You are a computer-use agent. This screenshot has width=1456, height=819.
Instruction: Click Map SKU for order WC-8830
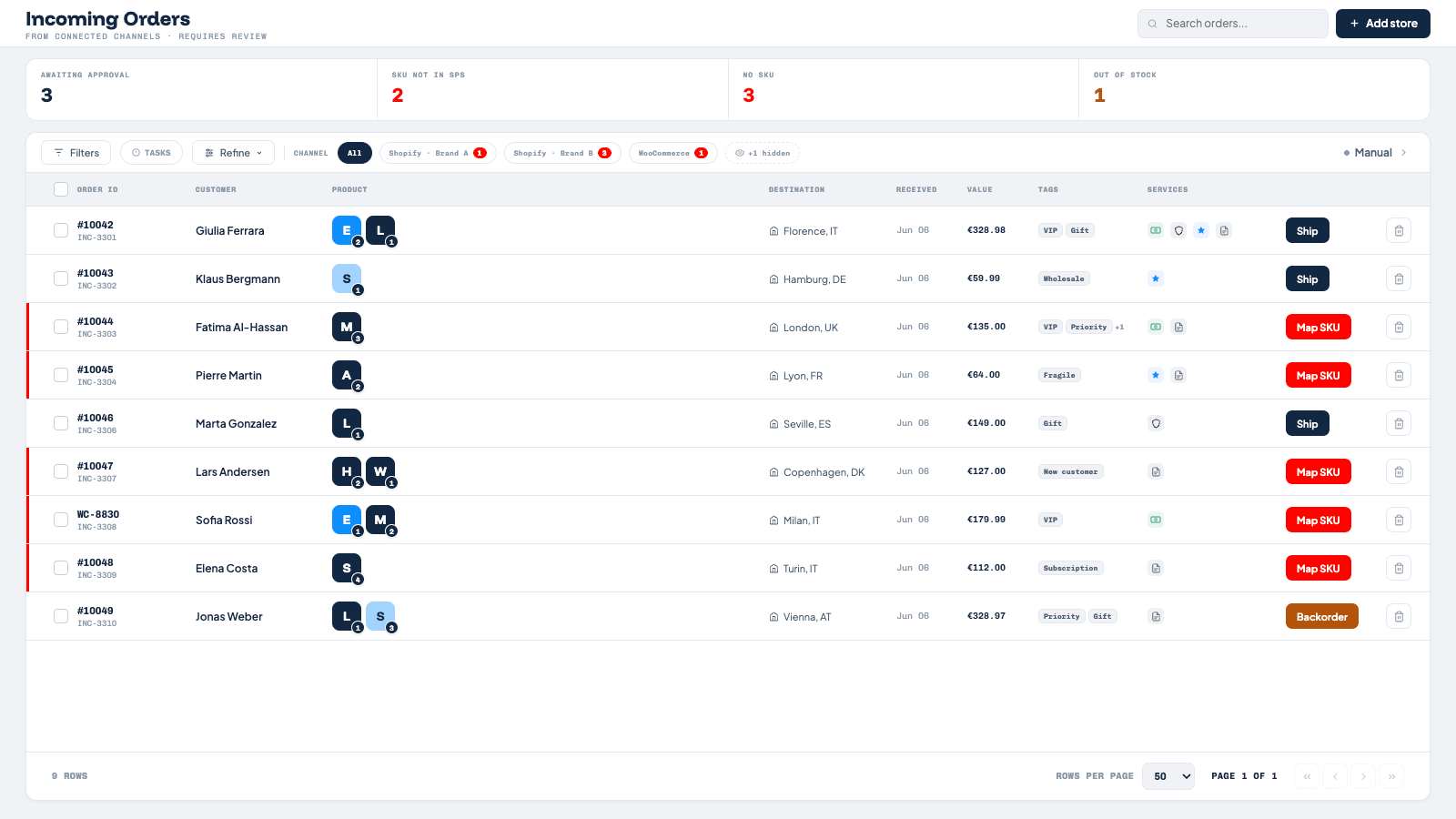(1318, 520)
